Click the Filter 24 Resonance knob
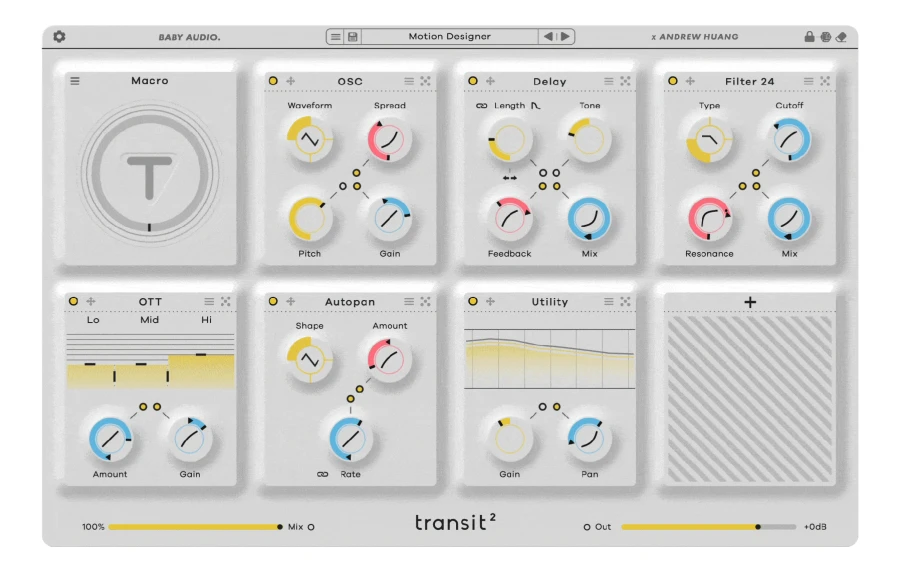This screenshot has height=572, width=900. [x=709, y=219]
